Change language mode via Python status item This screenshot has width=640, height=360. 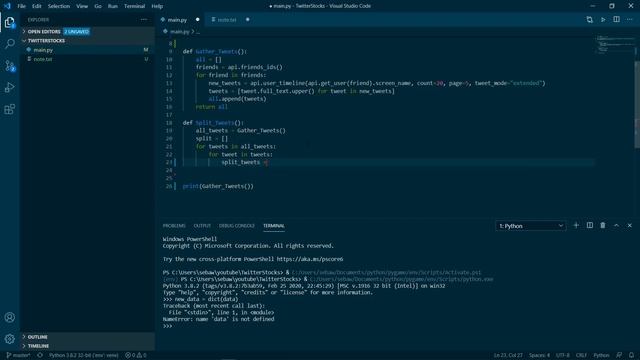pos(601,355)
